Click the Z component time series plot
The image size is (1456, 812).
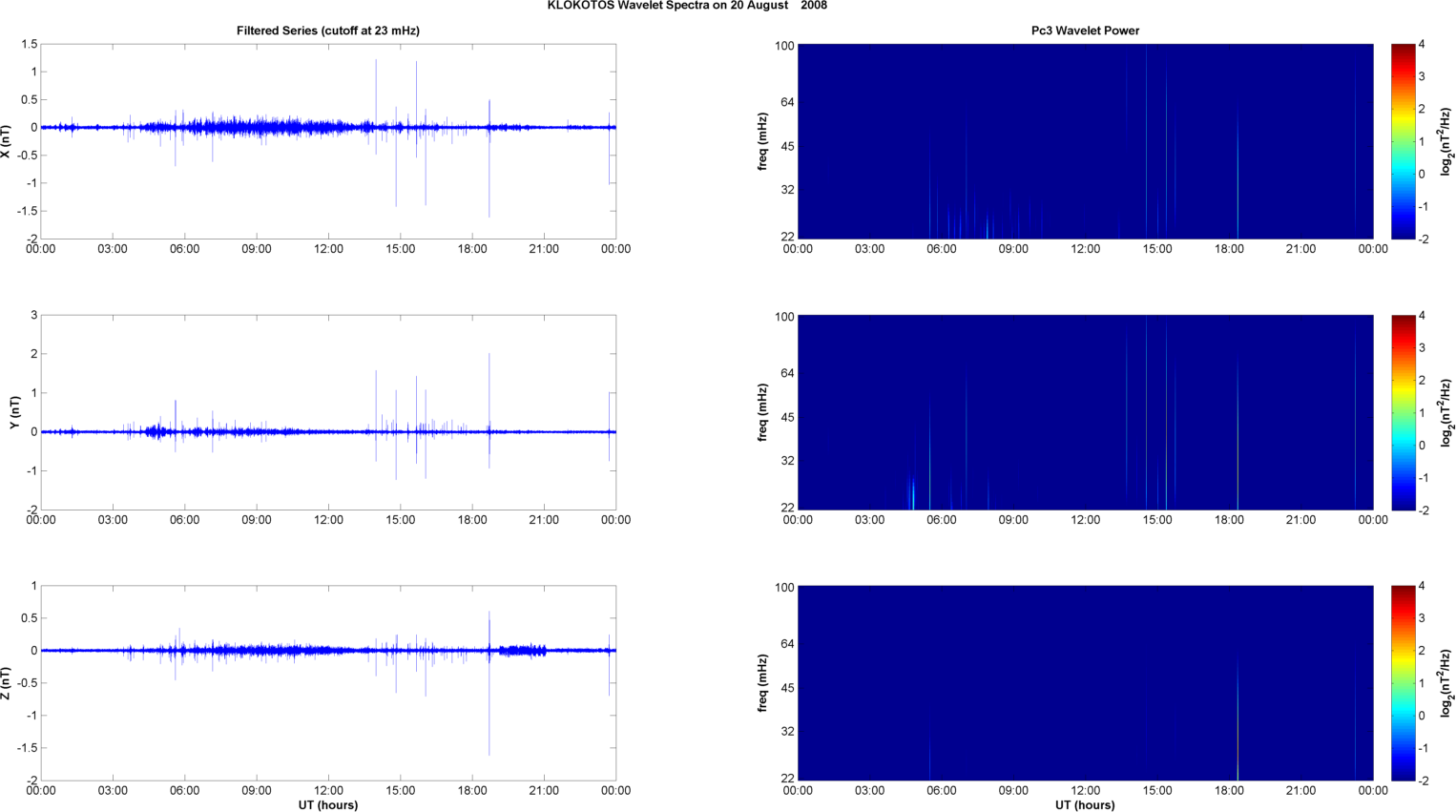click(328, 683)
